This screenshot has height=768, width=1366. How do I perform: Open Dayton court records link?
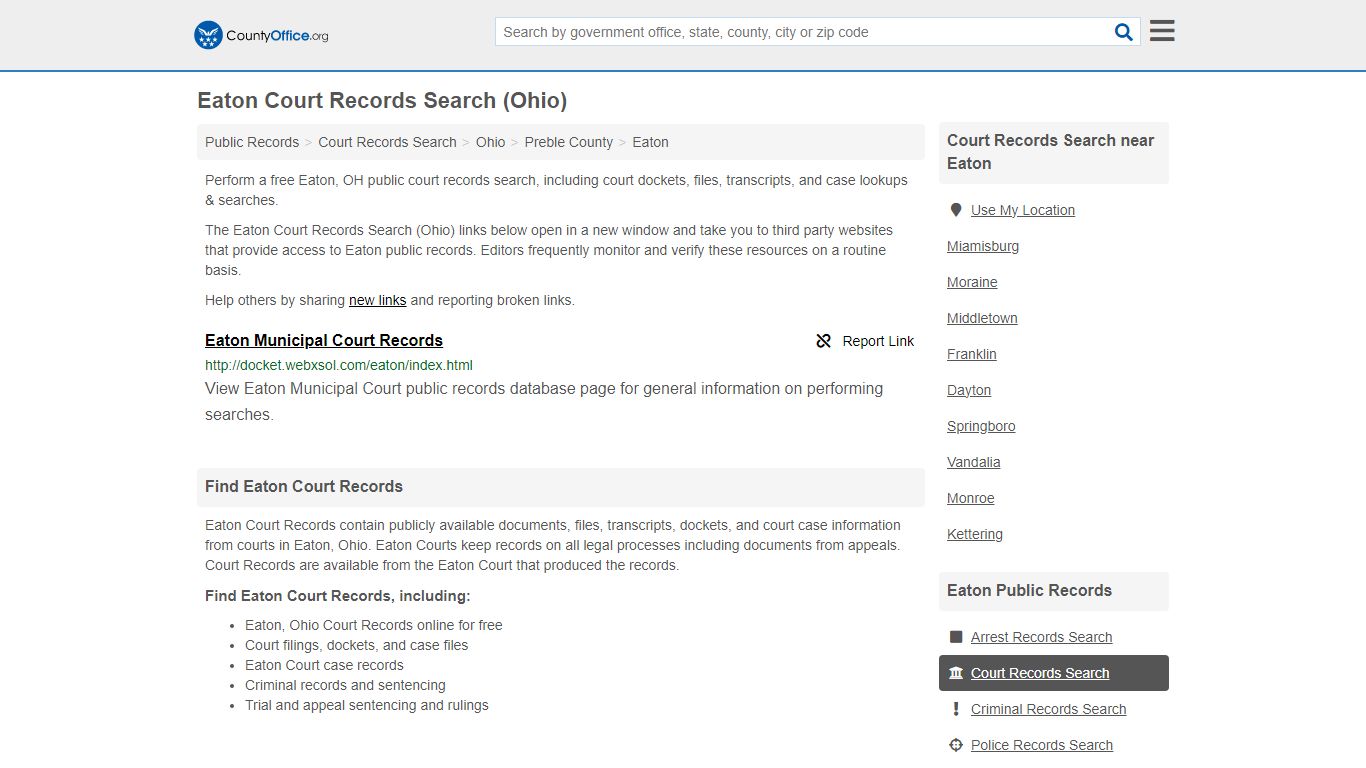tap(969, 390)
